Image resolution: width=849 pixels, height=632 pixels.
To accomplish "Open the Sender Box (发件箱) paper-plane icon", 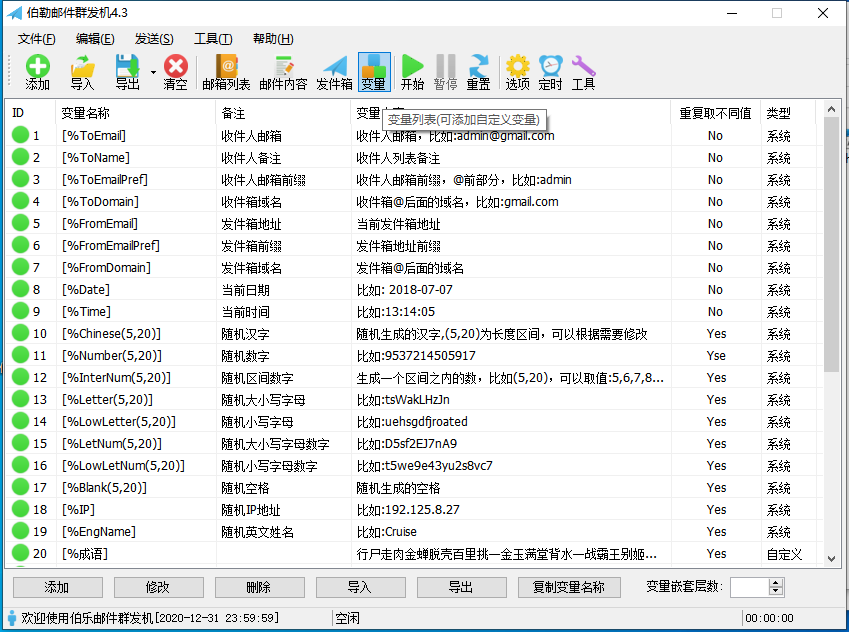I will (334, 72).
